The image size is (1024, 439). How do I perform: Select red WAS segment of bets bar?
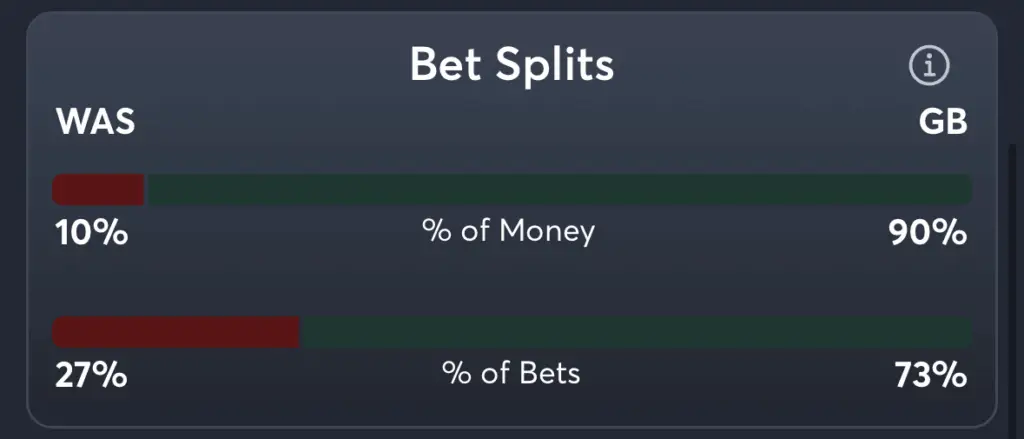click(176, 332)
